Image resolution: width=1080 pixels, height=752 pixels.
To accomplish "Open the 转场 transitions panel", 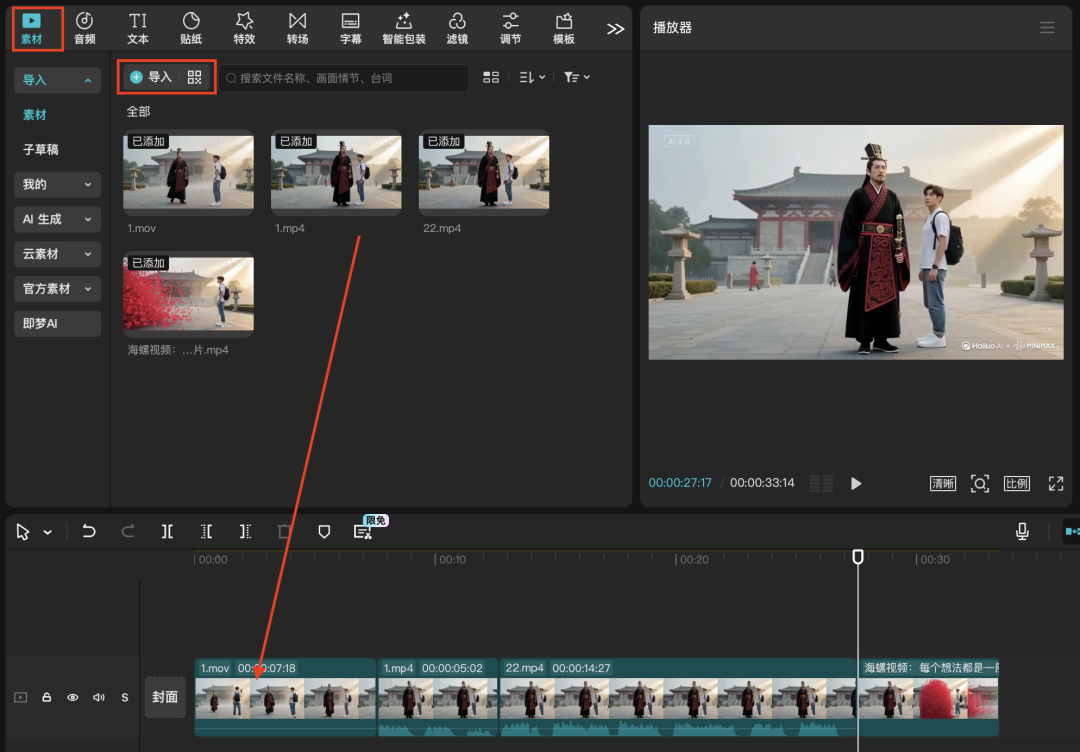I will 297,28.
